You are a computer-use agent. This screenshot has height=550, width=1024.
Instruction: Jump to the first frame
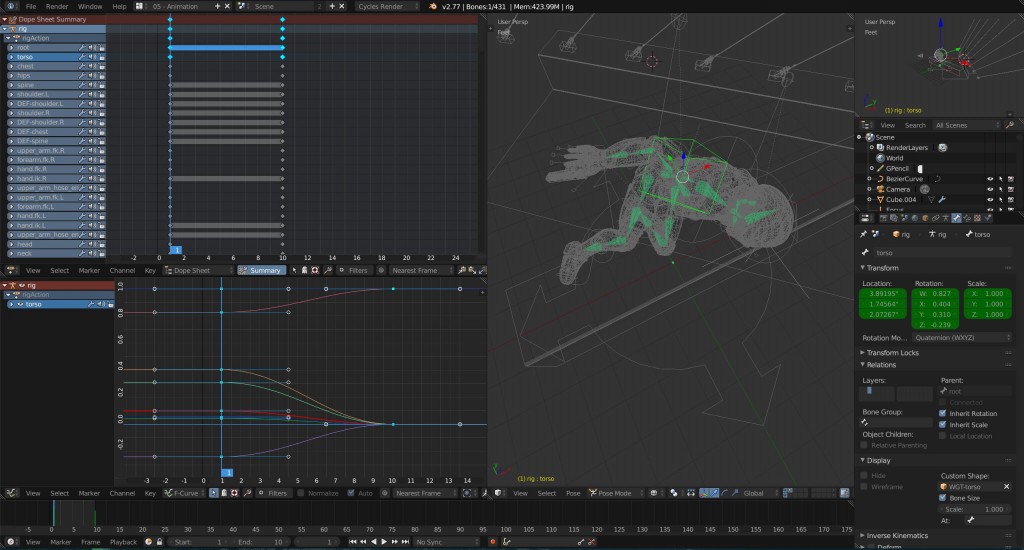coord(353,542)
